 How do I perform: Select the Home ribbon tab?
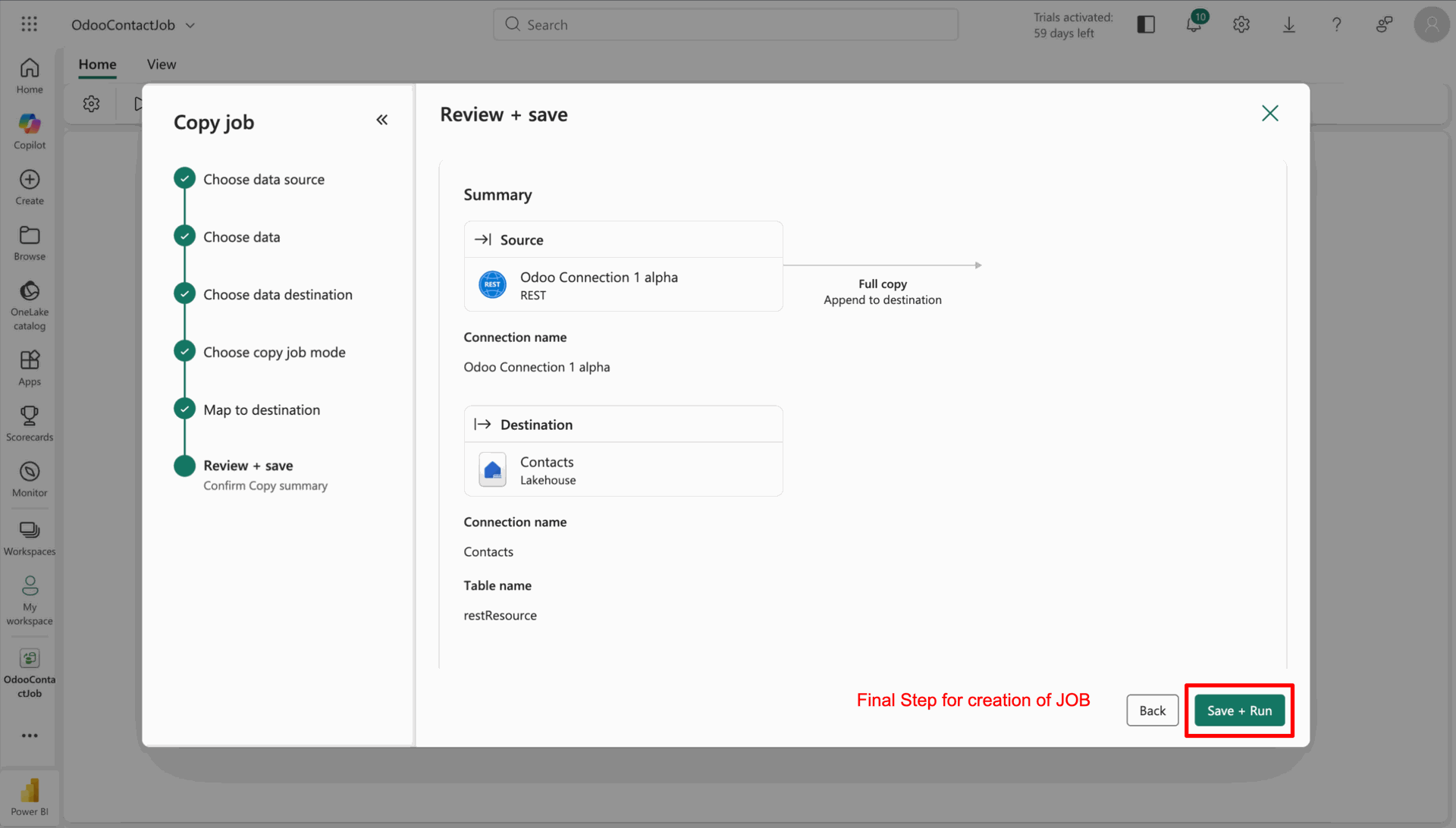(97, 64)
